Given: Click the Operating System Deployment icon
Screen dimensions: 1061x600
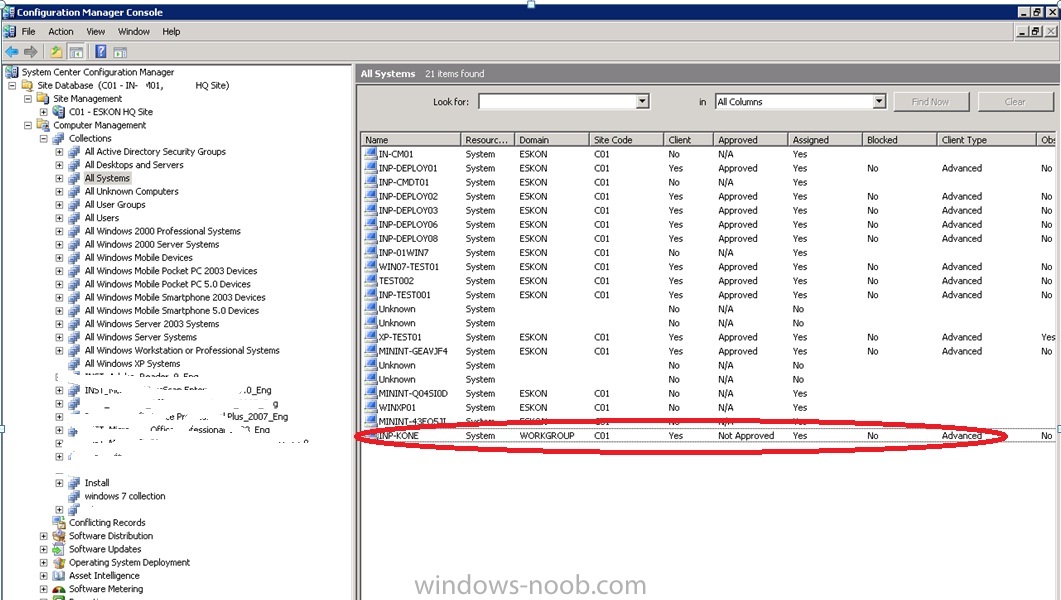Looking at the screenshot, I should click(x=59, y=562).
